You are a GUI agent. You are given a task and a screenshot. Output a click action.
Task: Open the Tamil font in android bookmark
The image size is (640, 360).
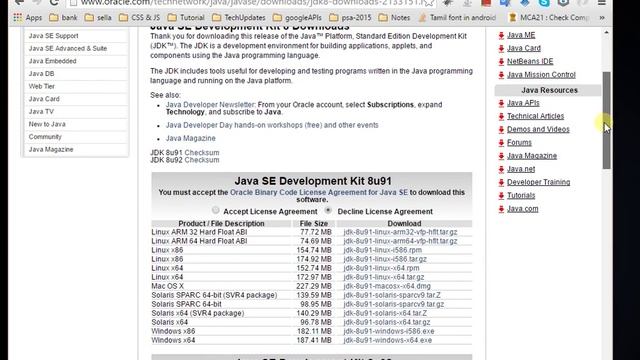(x=457, y=18)
